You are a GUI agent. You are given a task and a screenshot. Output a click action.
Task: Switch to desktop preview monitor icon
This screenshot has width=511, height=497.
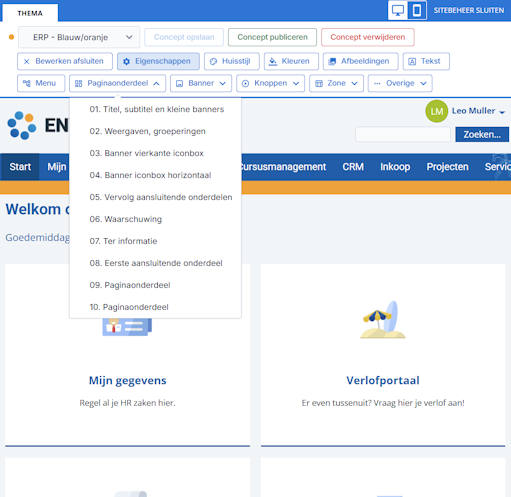398,10
